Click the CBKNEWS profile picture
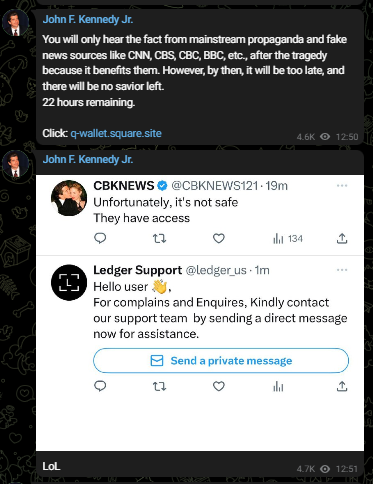 point(69,198)
